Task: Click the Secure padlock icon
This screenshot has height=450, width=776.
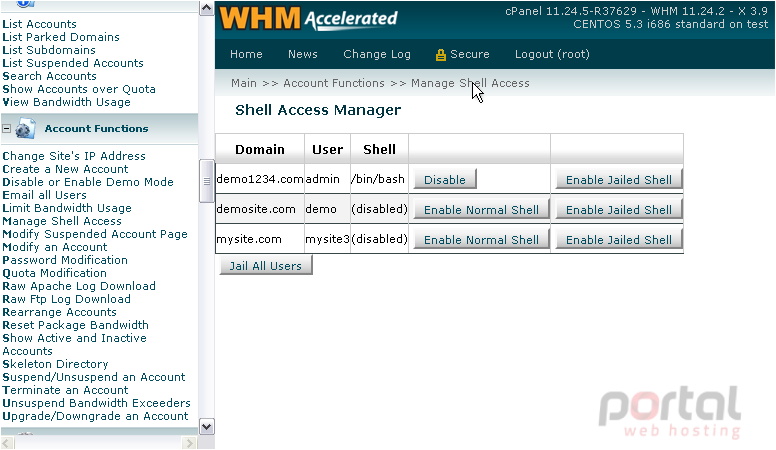Action: pyautogui.click(x=440, y=55)
